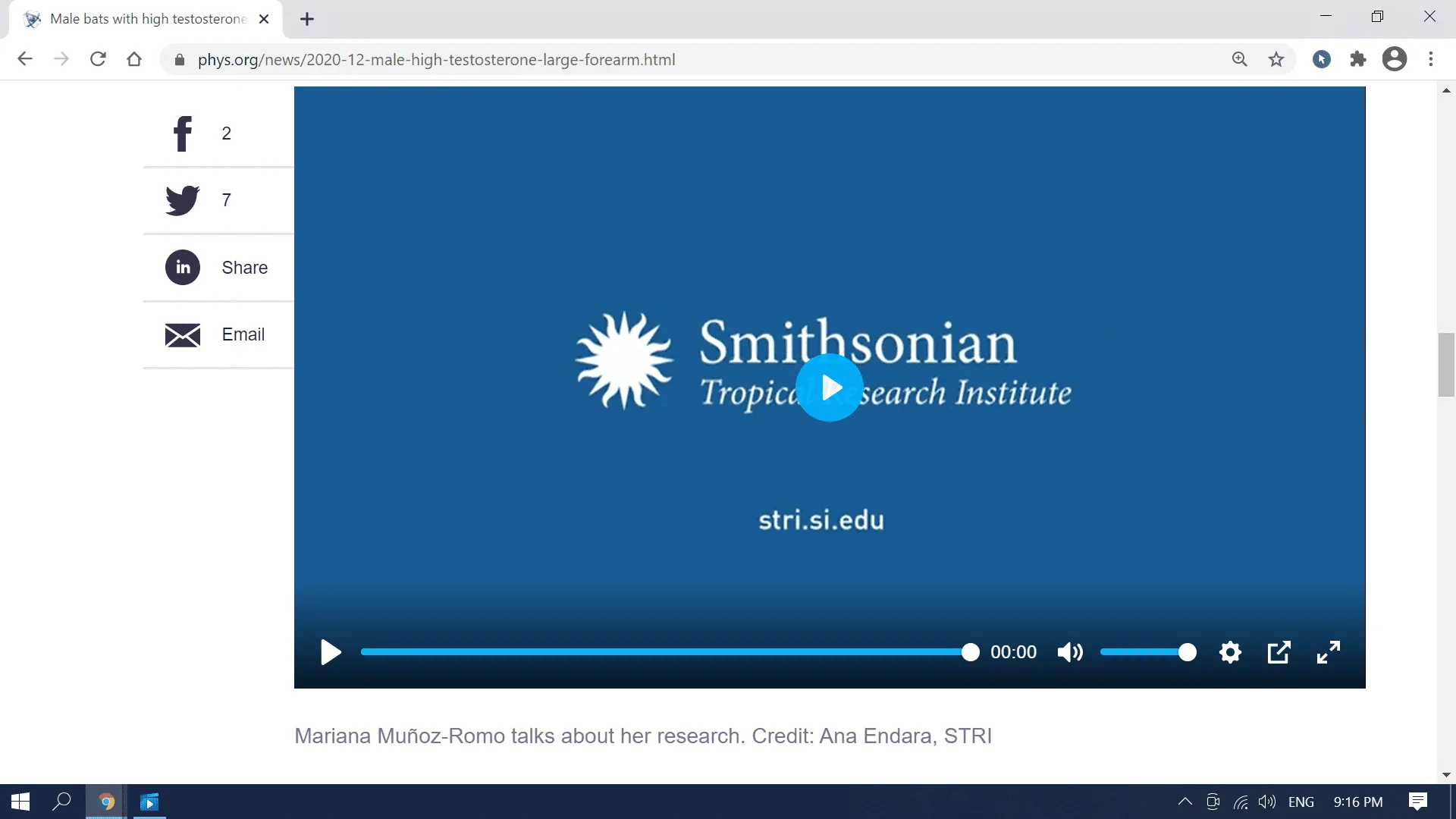Click Twitter share count 7
The image size is (1456, 819).
click(x=226, y=200)
